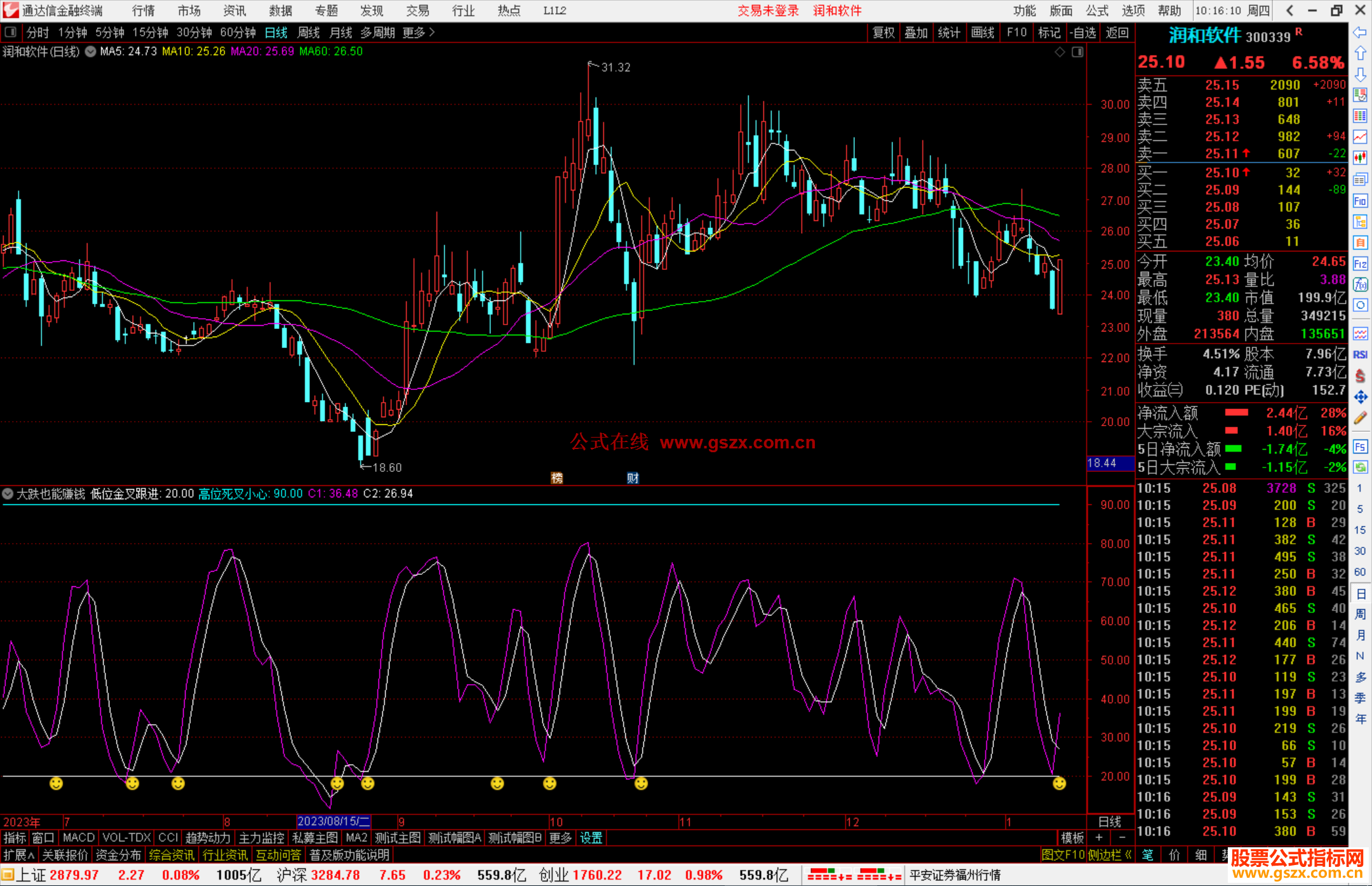Open the 公式 menu
Viewport: 1372px width, 886px height.
point(1097,11)
